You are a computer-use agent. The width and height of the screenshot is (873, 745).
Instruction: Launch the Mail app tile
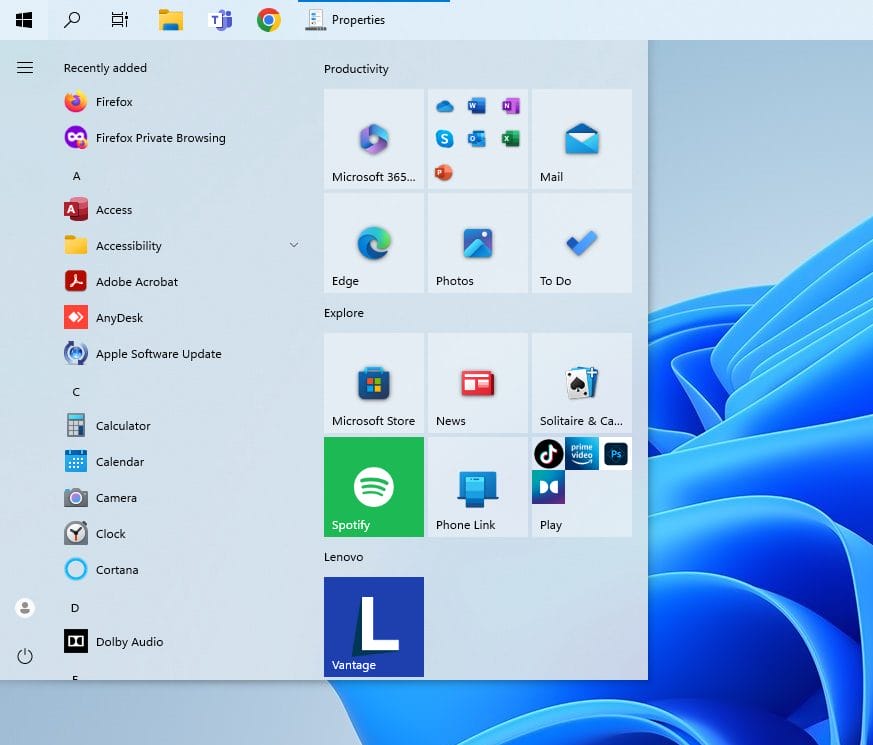point(581,139)
